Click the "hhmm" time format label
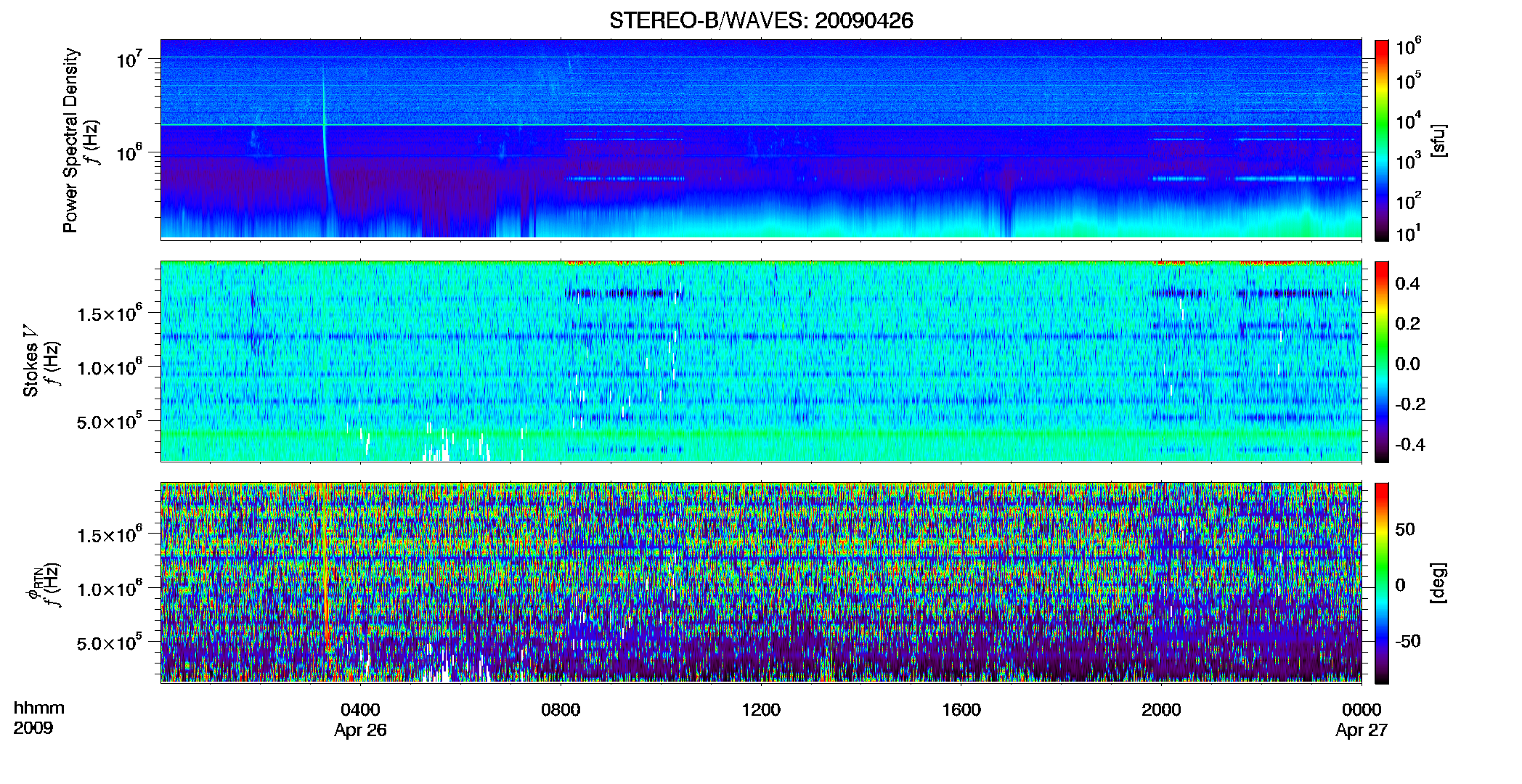 click(39, 709)
